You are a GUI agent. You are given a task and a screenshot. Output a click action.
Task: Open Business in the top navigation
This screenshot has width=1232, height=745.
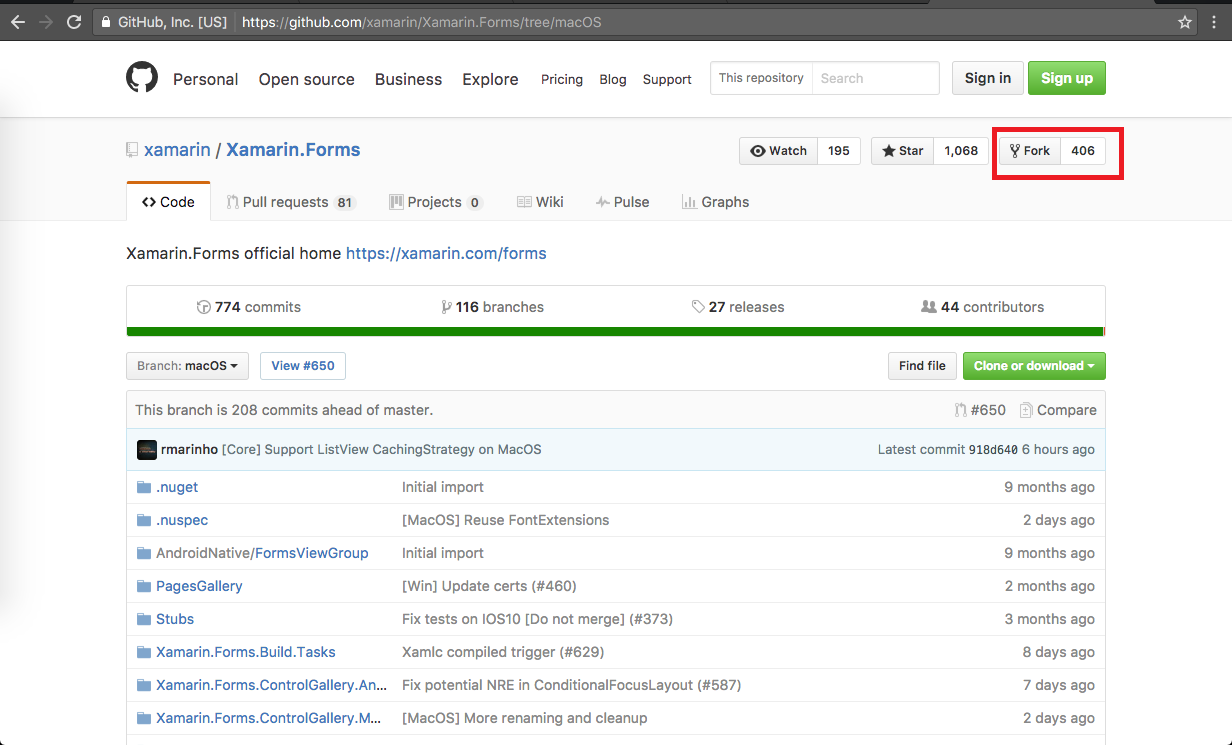pyautogui.click(x=408, y=79)
